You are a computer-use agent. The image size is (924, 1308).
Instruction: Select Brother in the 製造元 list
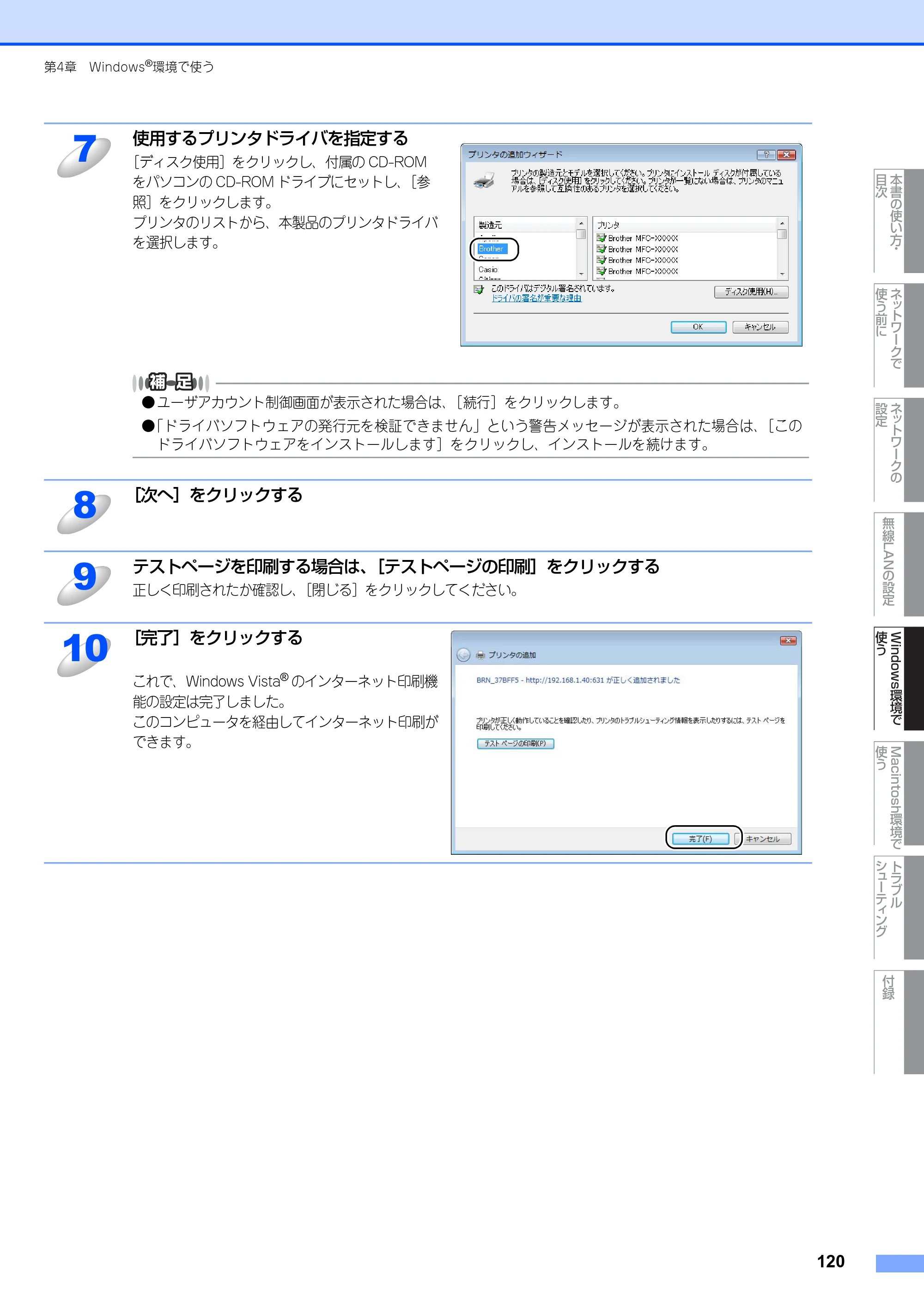492,249
